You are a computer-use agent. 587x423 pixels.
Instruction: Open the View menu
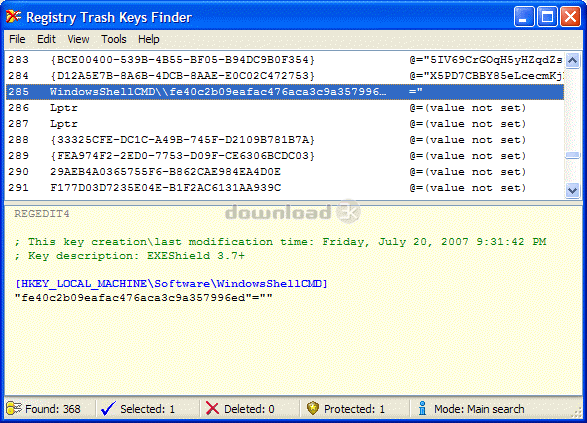[x=78, y=39]
